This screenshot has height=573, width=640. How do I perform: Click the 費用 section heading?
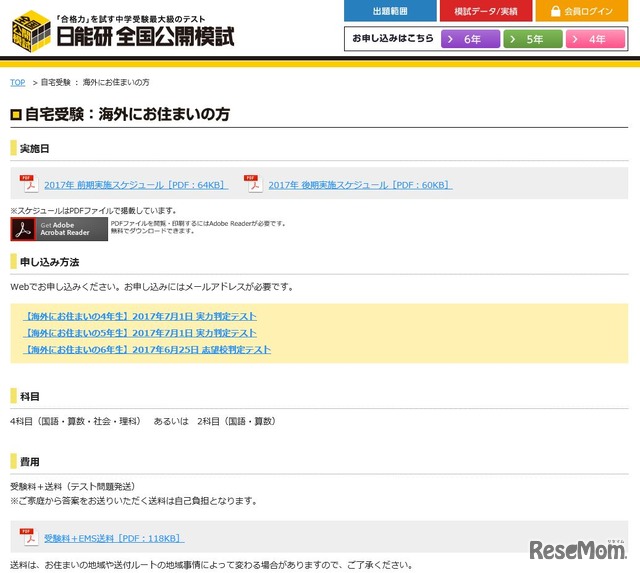click(30, 462)
